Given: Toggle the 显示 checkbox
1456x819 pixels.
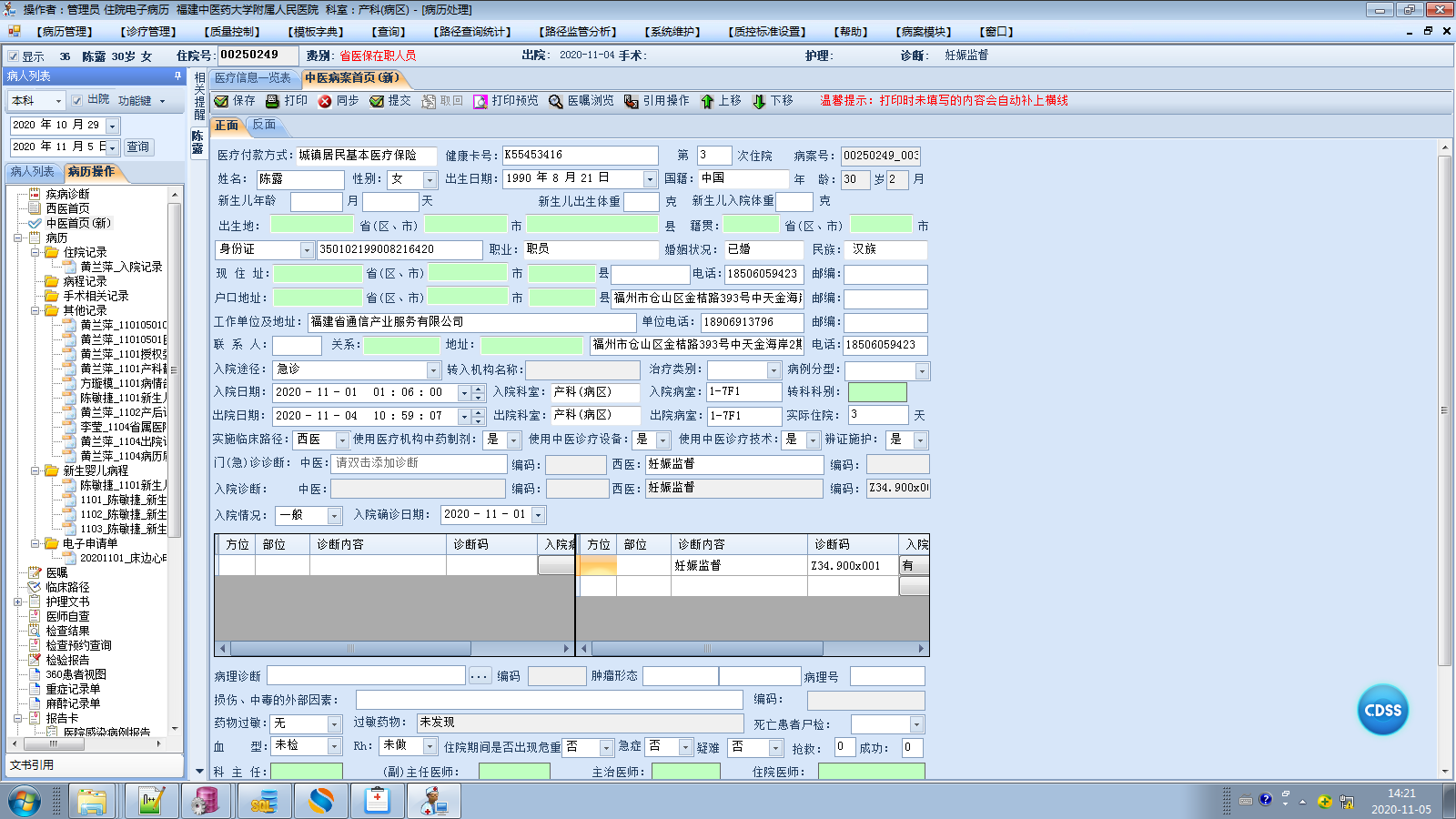Looking at the screenshot, I should [13, 56].
